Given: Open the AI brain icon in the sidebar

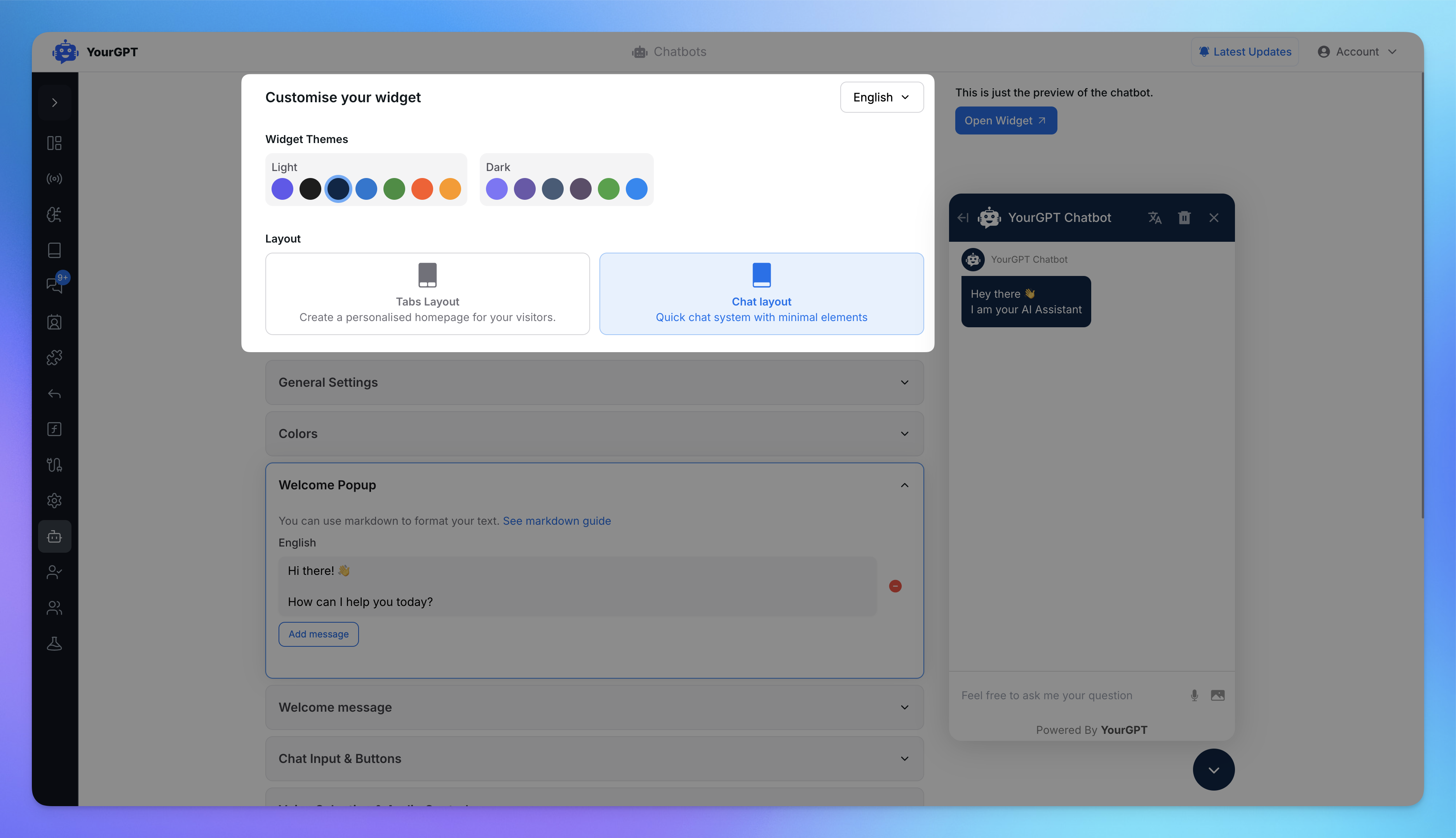Looking at the screenshot, I should (x=55, y=214).
